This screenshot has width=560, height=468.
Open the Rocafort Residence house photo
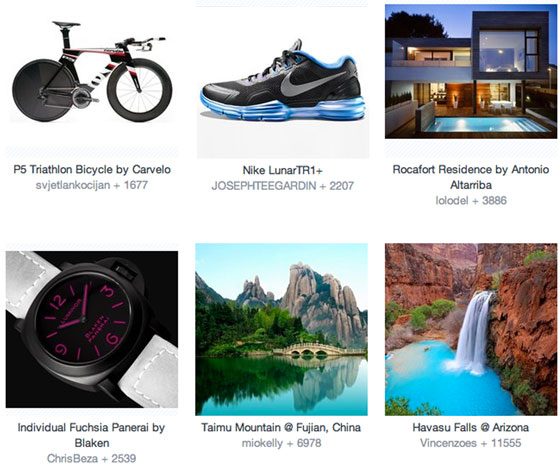471,71
